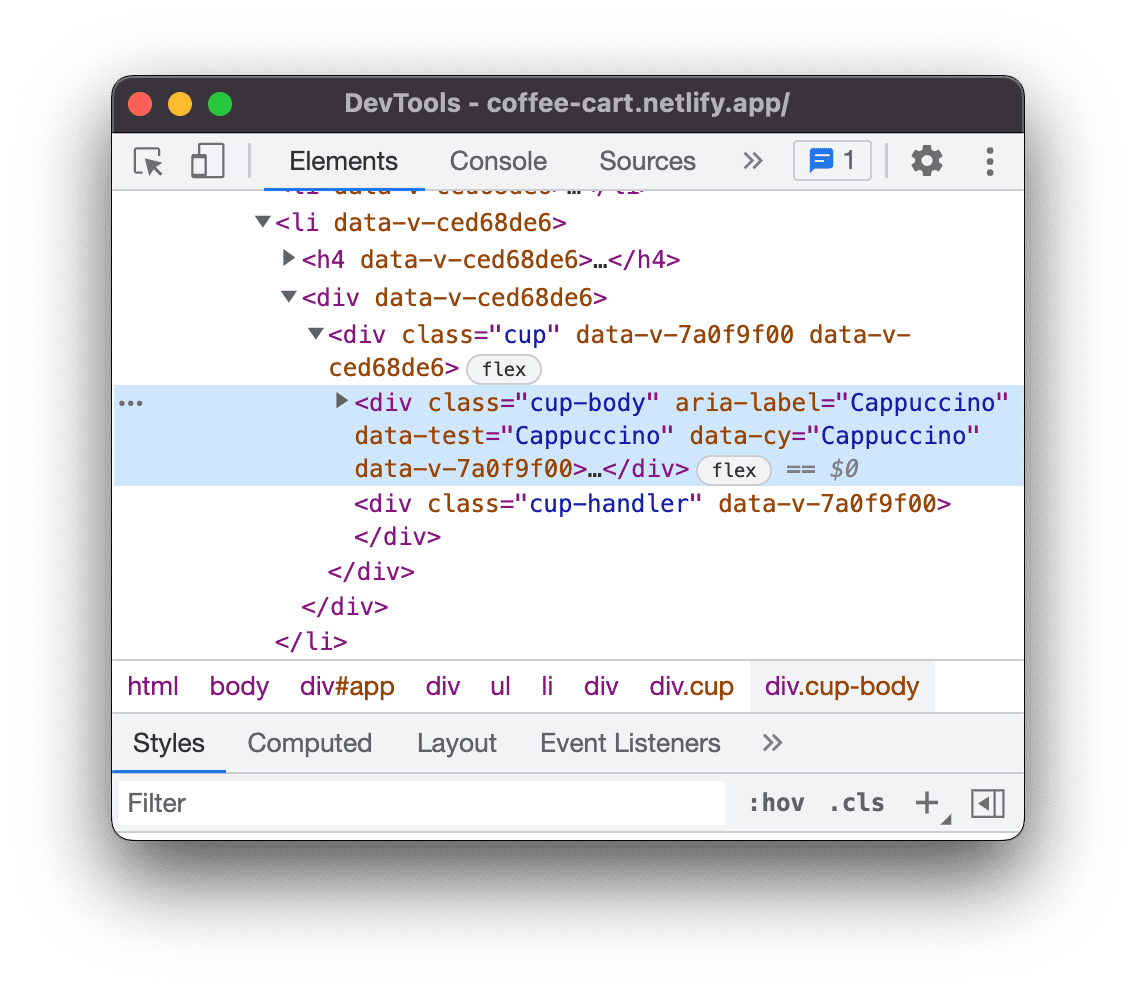Open the console messages badge showing 1

[831, 161]
